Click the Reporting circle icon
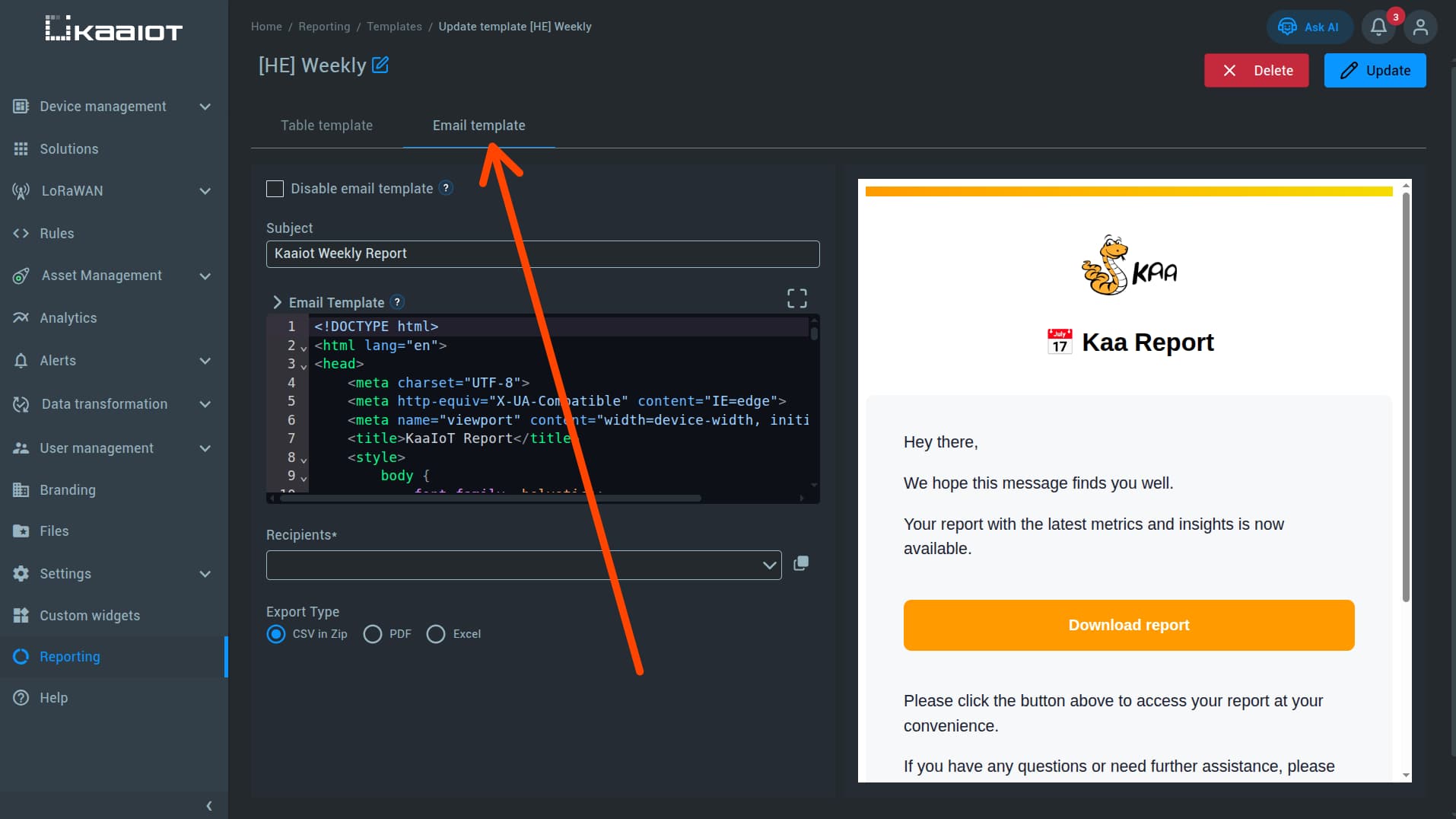 [x=21, y=657]
